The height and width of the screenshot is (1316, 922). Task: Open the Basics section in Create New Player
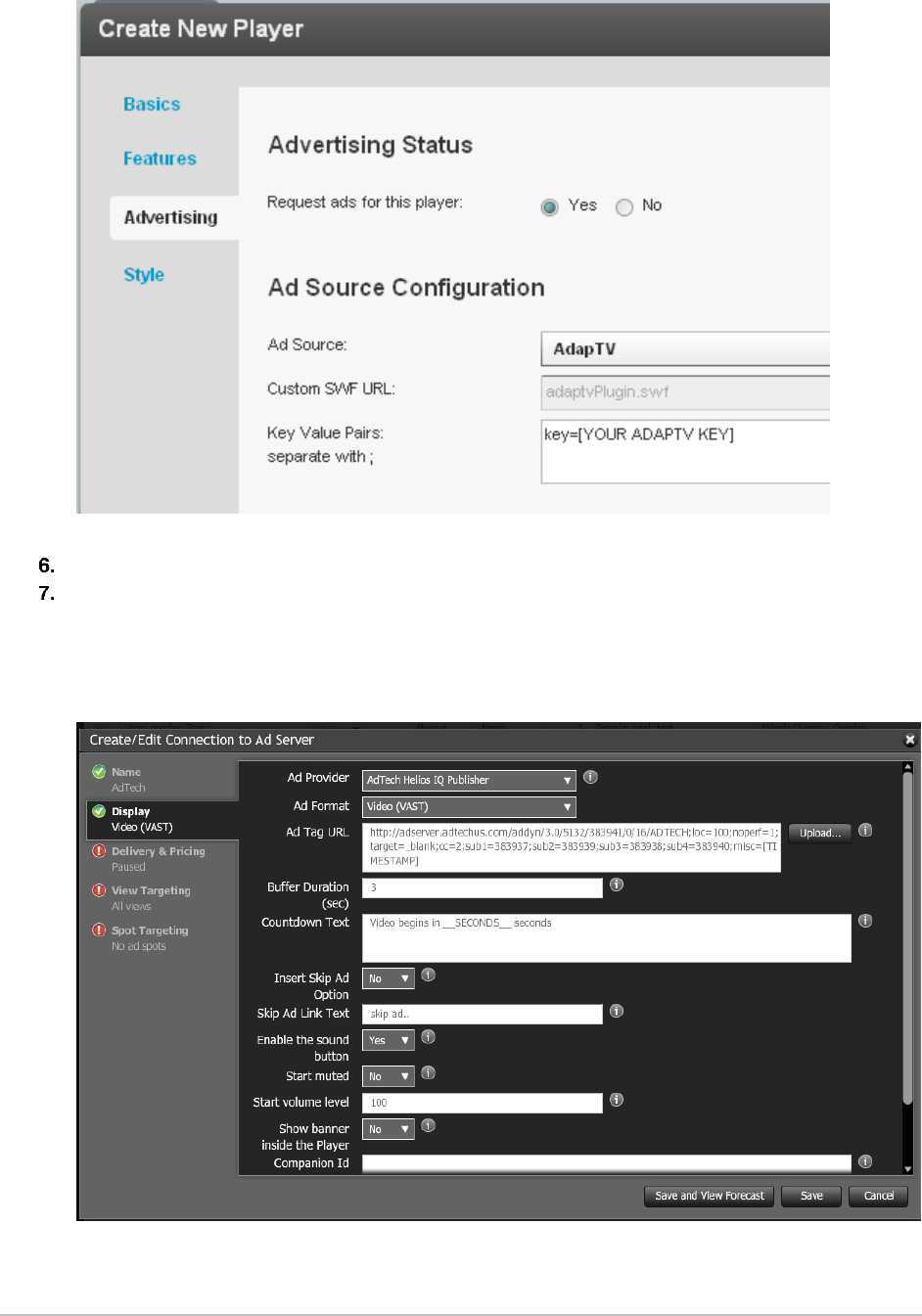152,105
